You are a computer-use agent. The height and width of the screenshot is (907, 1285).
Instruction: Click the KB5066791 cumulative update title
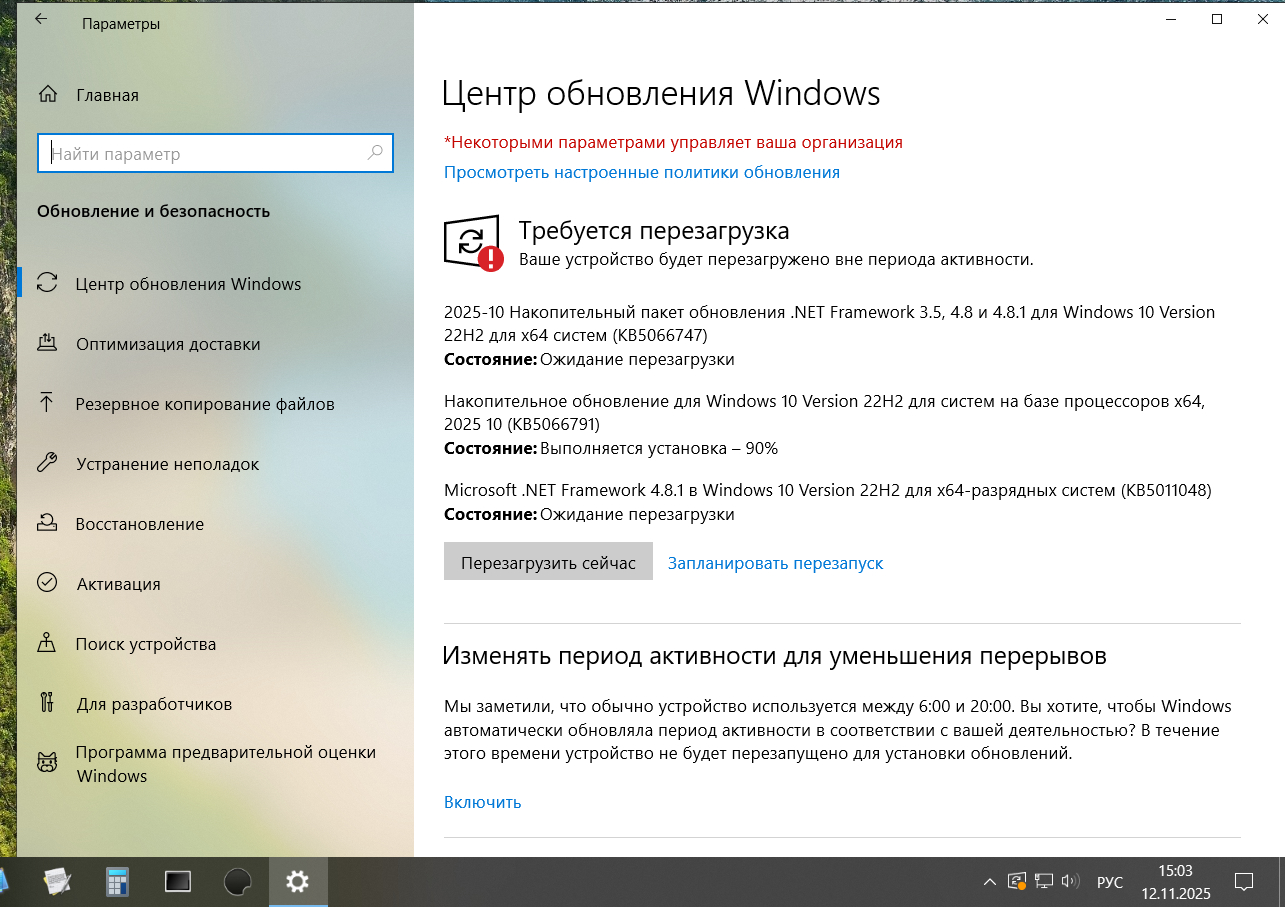pos(825,412)
